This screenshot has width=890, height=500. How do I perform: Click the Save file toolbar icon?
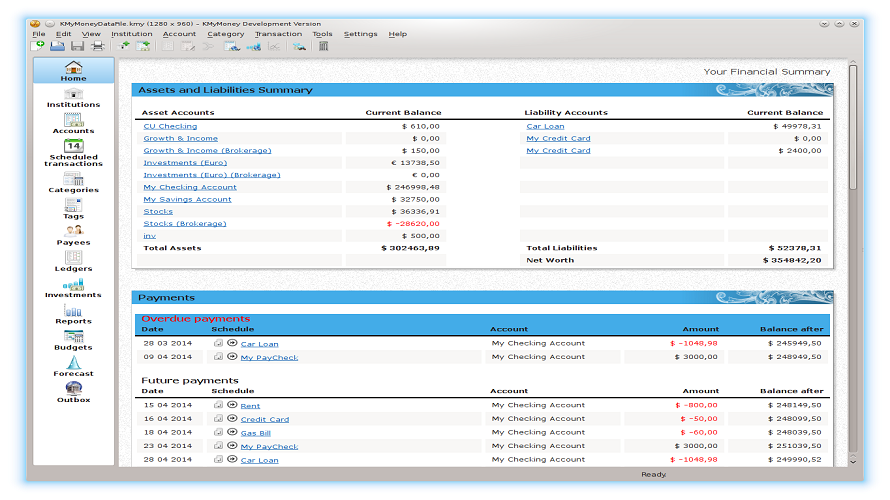point(77,46)
